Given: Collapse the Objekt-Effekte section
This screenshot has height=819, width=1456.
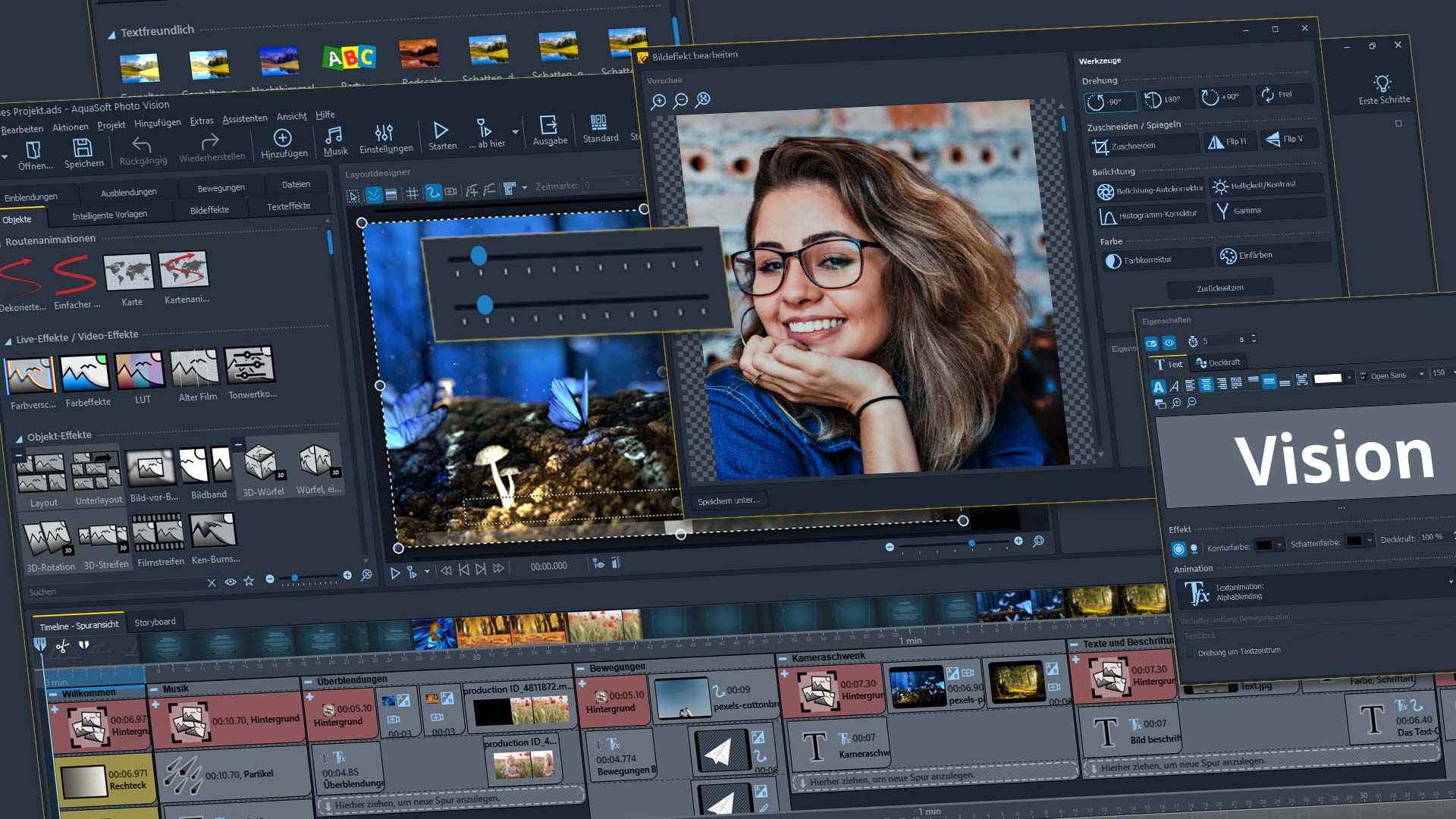Looking at the screenshot, I should [19, 438].
